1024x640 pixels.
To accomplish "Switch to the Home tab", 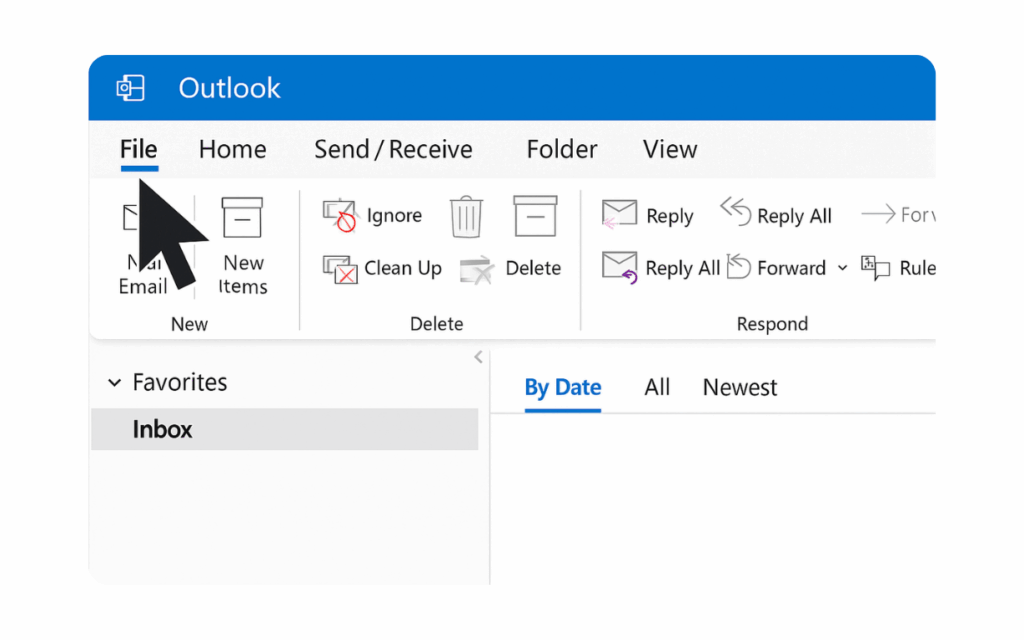I will [x=232, y=150].
